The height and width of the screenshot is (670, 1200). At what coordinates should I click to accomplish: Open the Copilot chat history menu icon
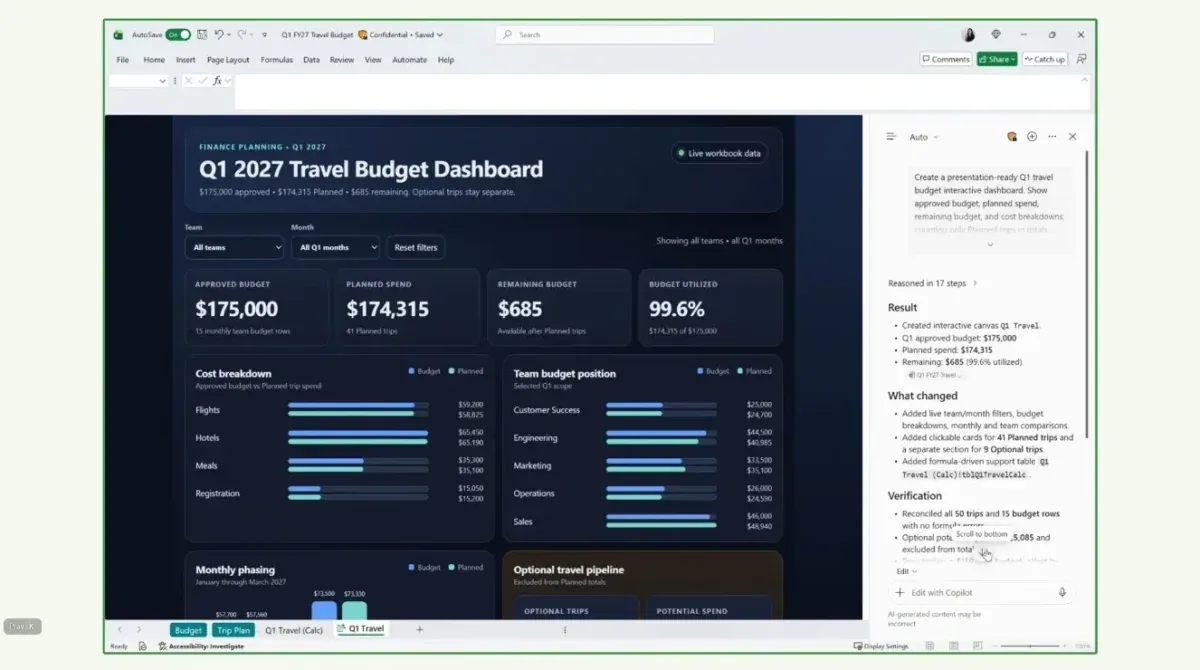pyautogui.click(x=891, y=137)
